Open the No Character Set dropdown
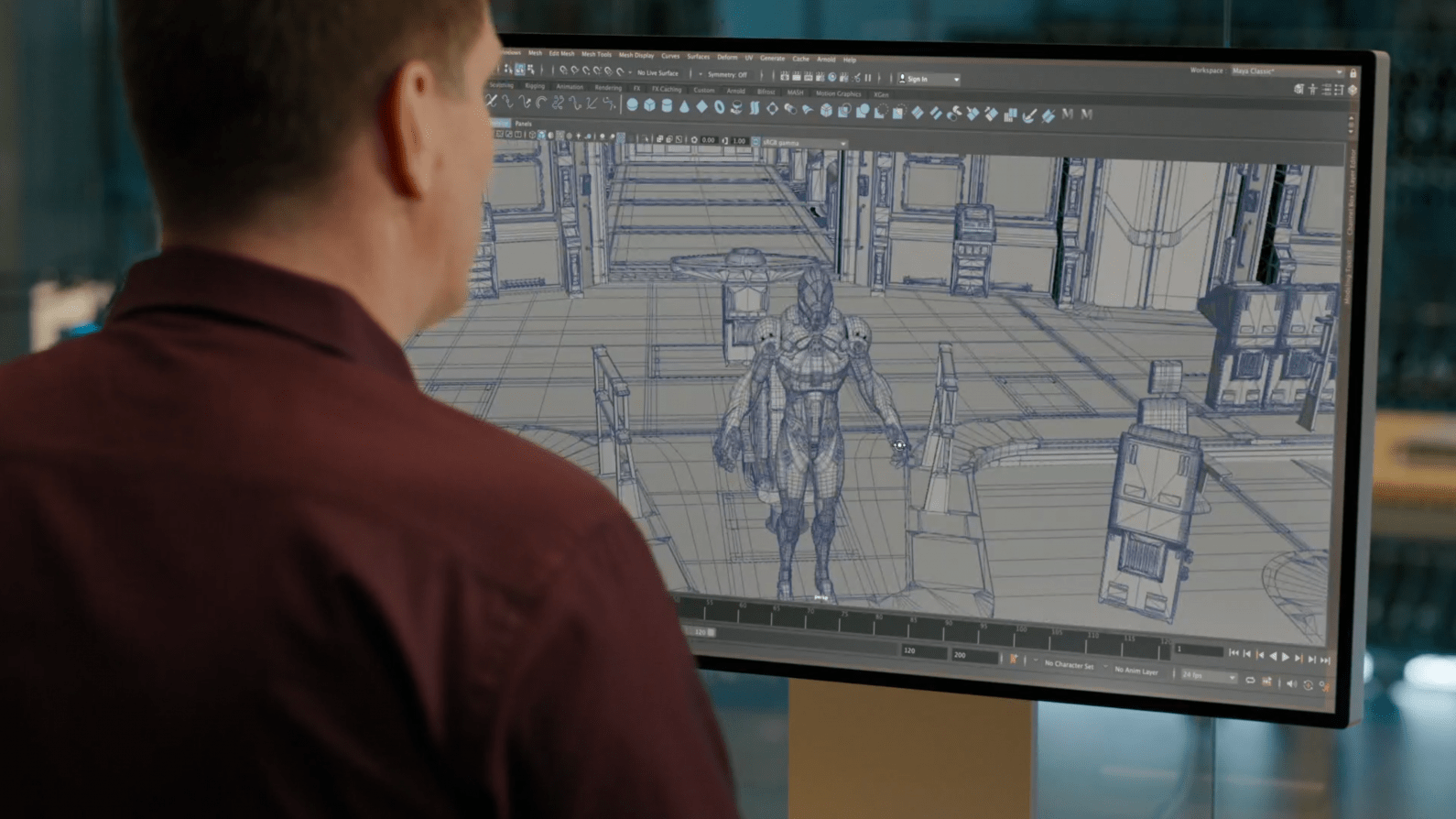 [x=1069, y=664]
